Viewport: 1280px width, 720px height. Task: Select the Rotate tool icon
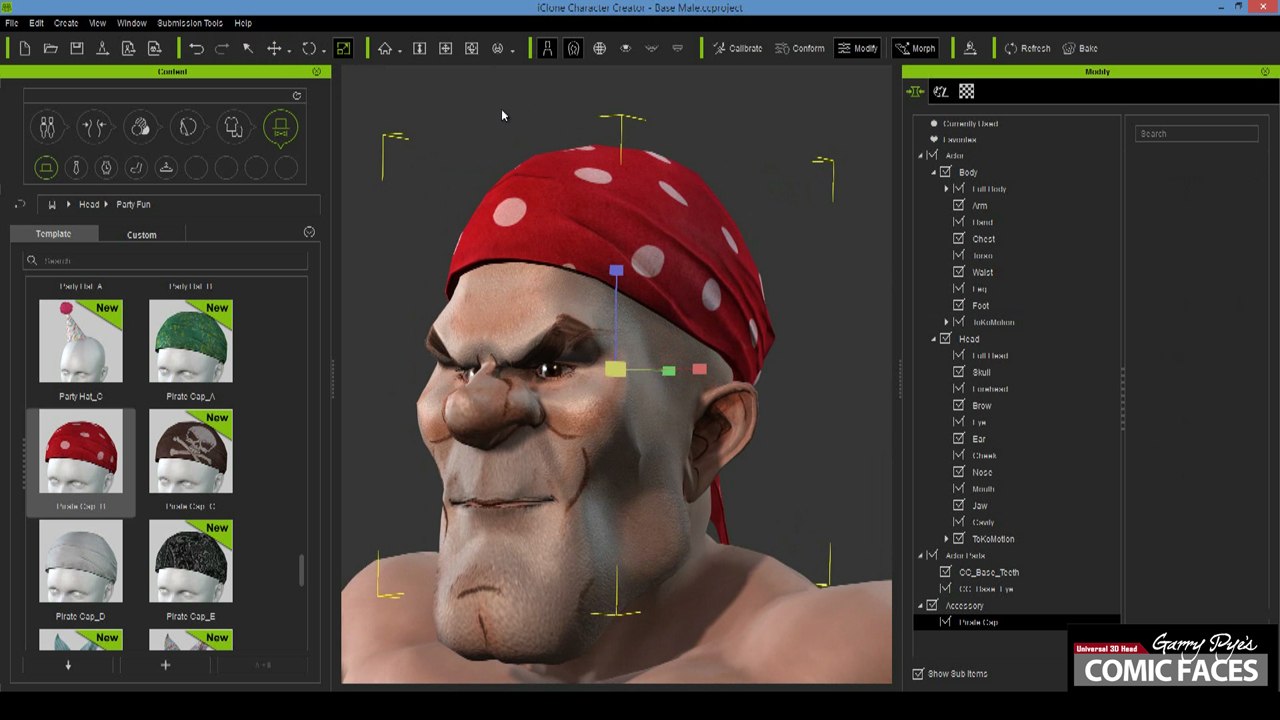pyautogui.click(x=309, y=48)
